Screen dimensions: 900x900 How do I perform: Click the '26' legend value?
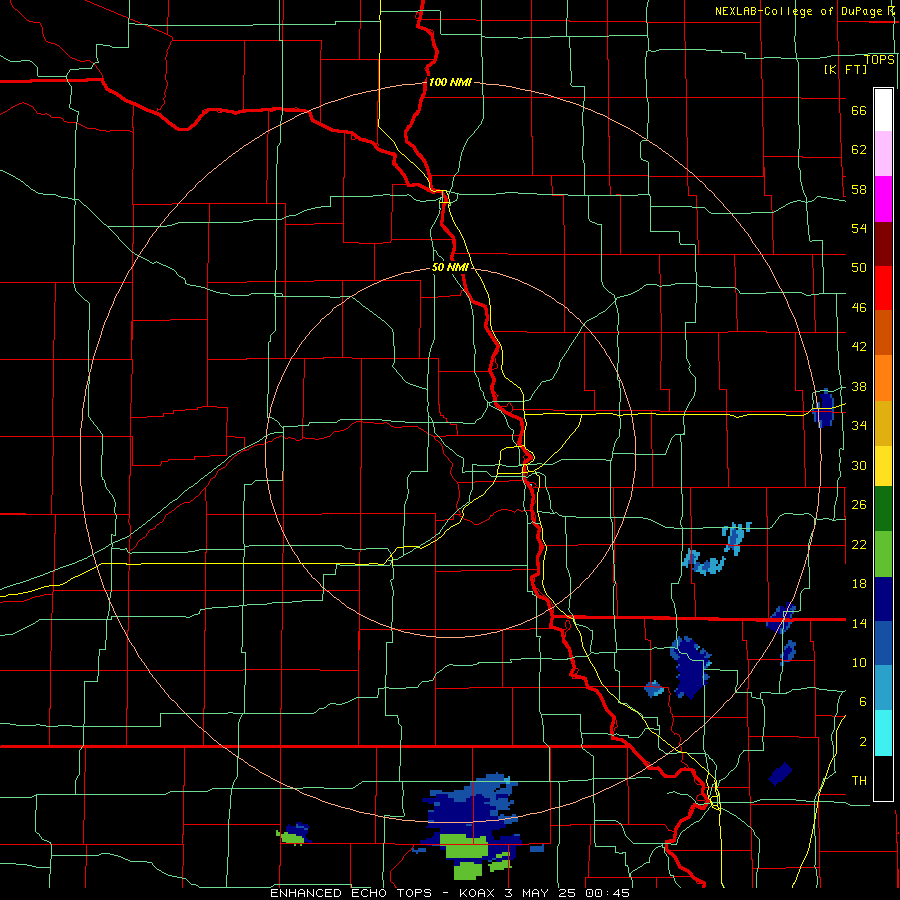(859, 505)
